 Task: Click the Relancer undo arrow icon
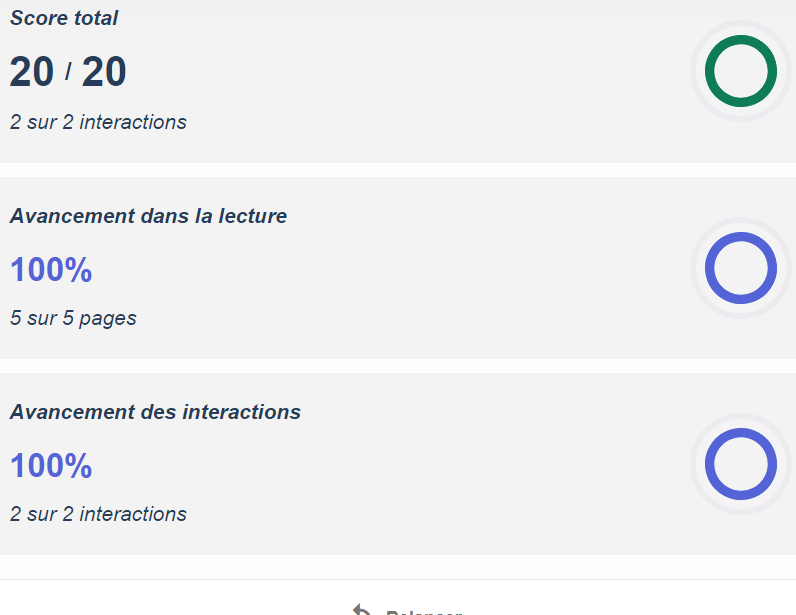point(362,610)
